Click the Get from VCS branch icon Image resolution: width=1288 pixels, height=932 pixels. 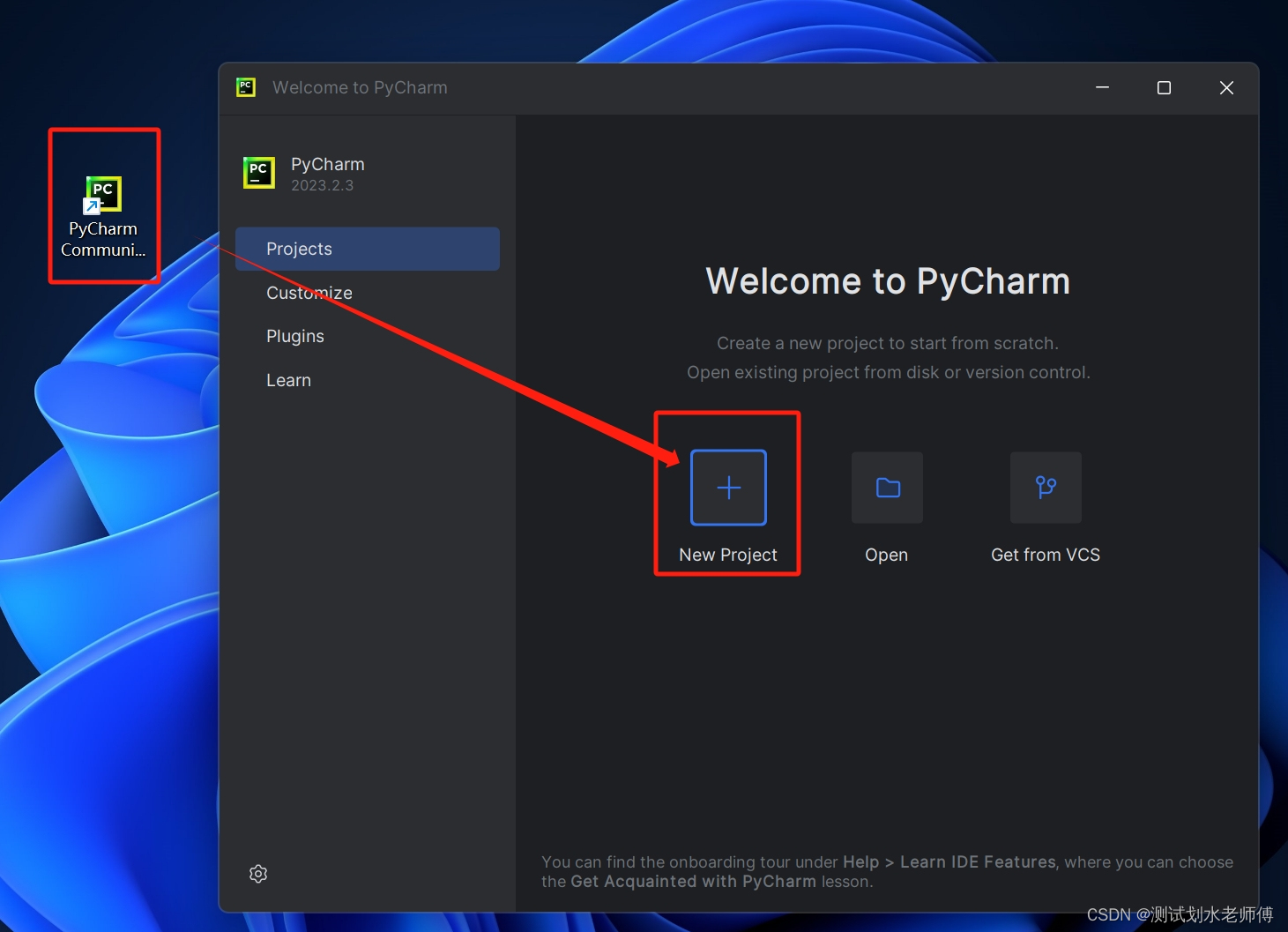click(1046, 488)
